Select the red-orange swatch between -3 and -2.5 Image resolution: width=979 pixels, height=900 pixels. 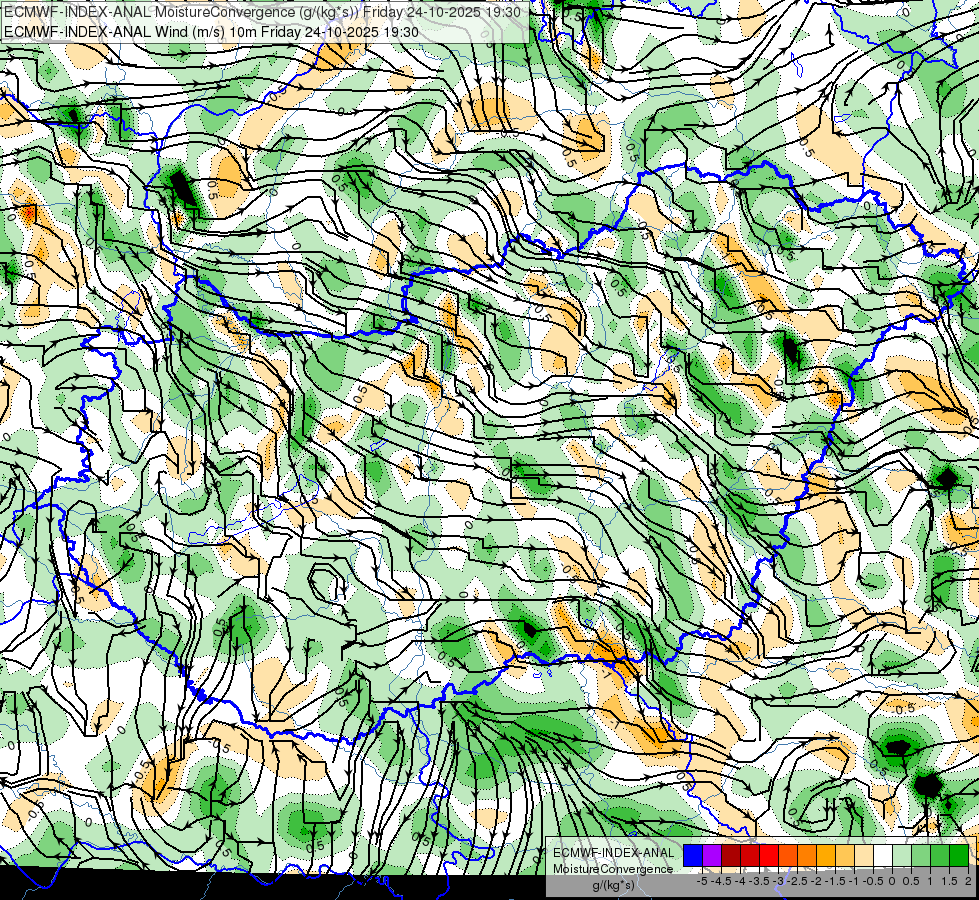click(788, 856)
